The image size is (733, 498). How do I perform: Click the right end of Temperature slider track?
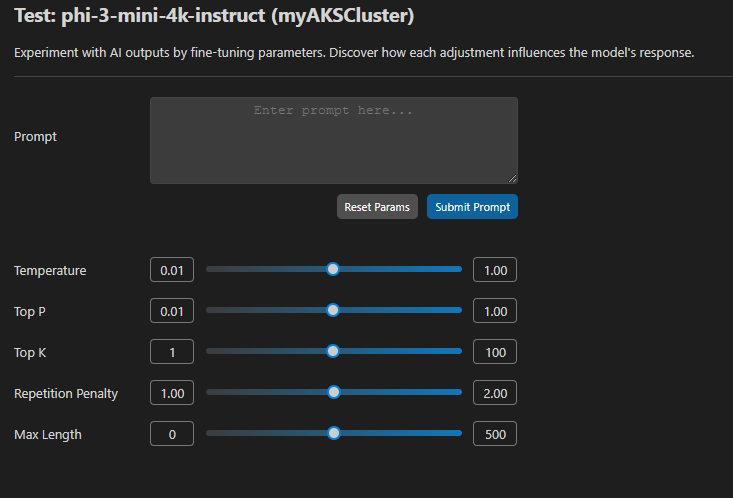(x=459, y=269)
